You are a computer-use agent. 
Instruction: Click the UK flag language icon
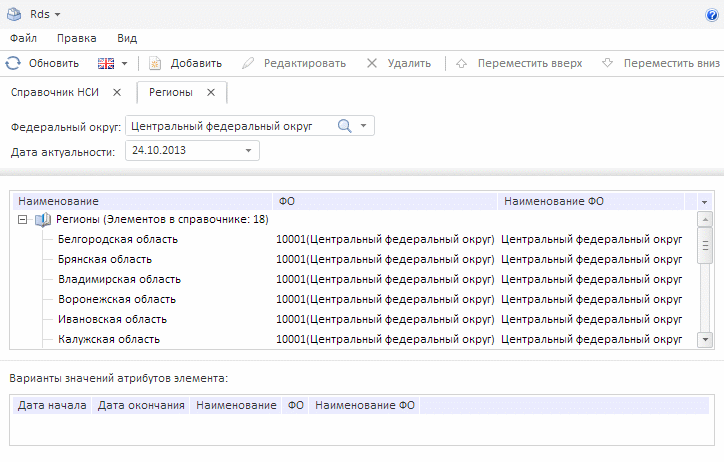(x=106, y=63)
